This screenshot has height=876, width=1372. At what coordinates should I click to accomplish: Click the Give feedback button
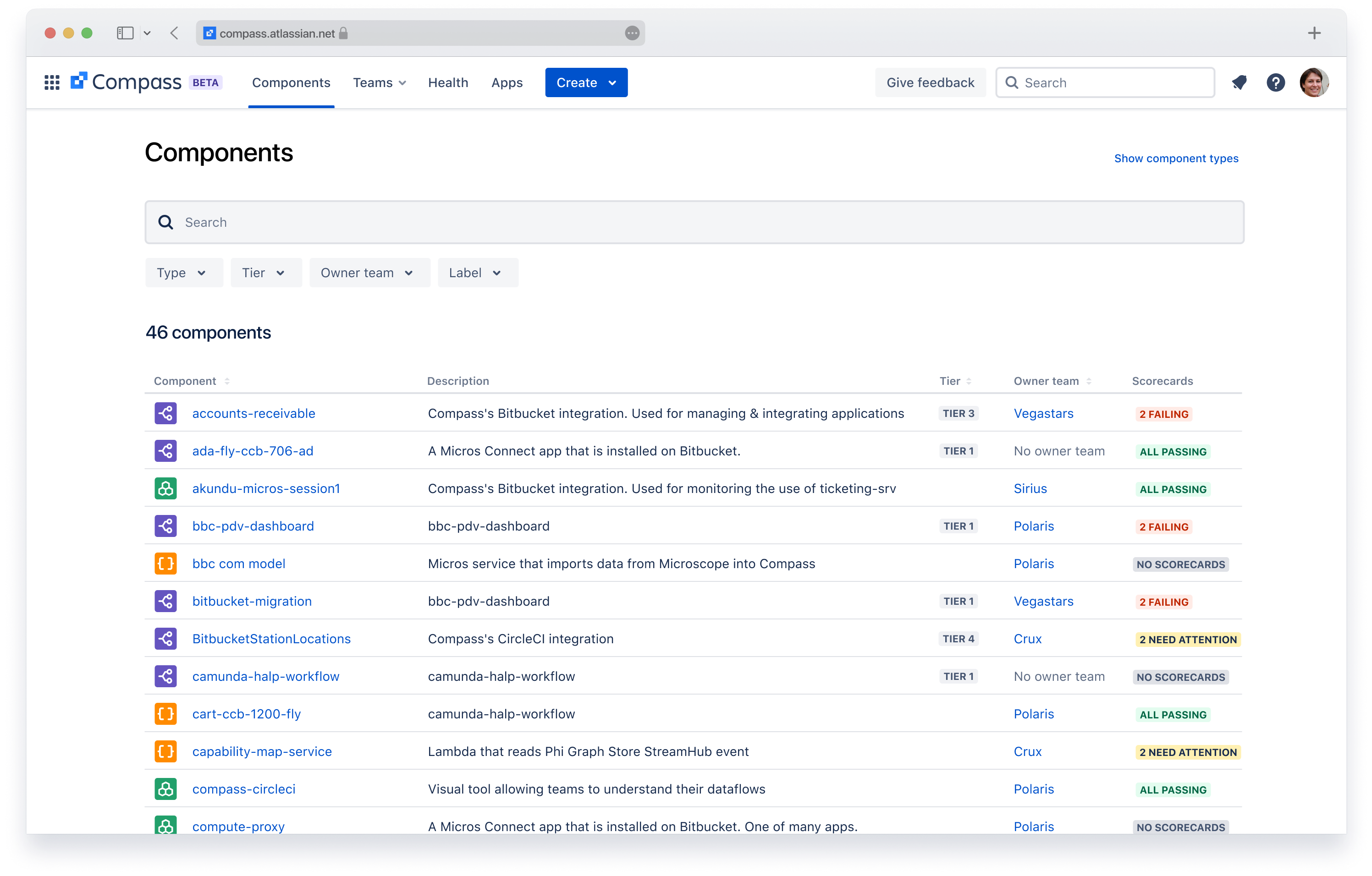(x=930, y=82)
